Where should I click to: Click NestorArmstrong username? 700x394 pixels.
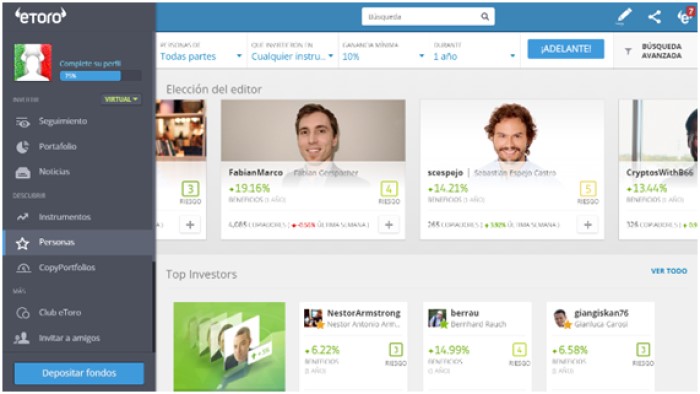click(x=364, y=313)
